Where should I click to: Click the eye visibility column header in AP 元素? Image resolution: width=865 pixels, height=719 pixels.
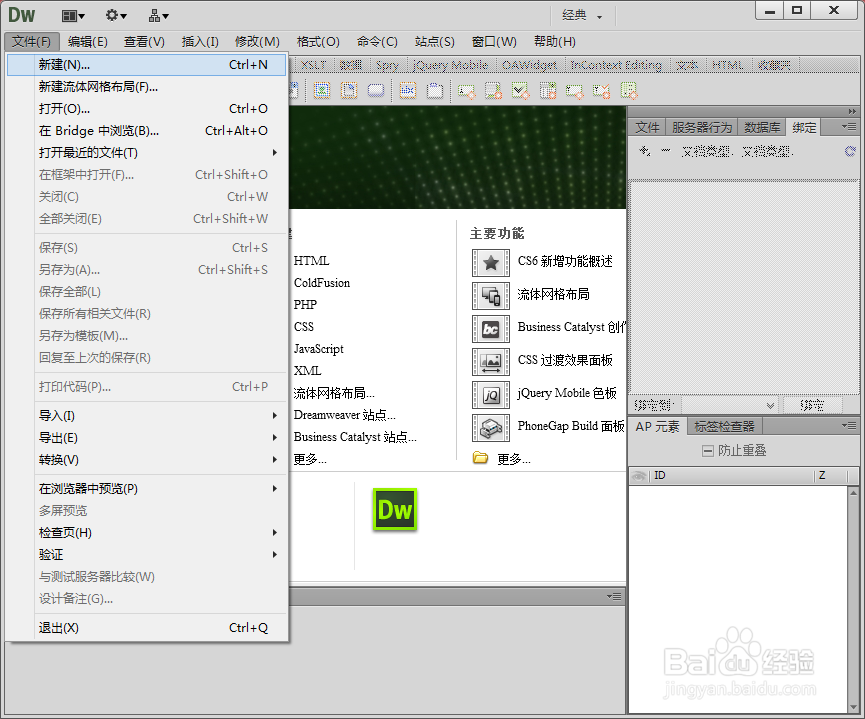(638, 476)
